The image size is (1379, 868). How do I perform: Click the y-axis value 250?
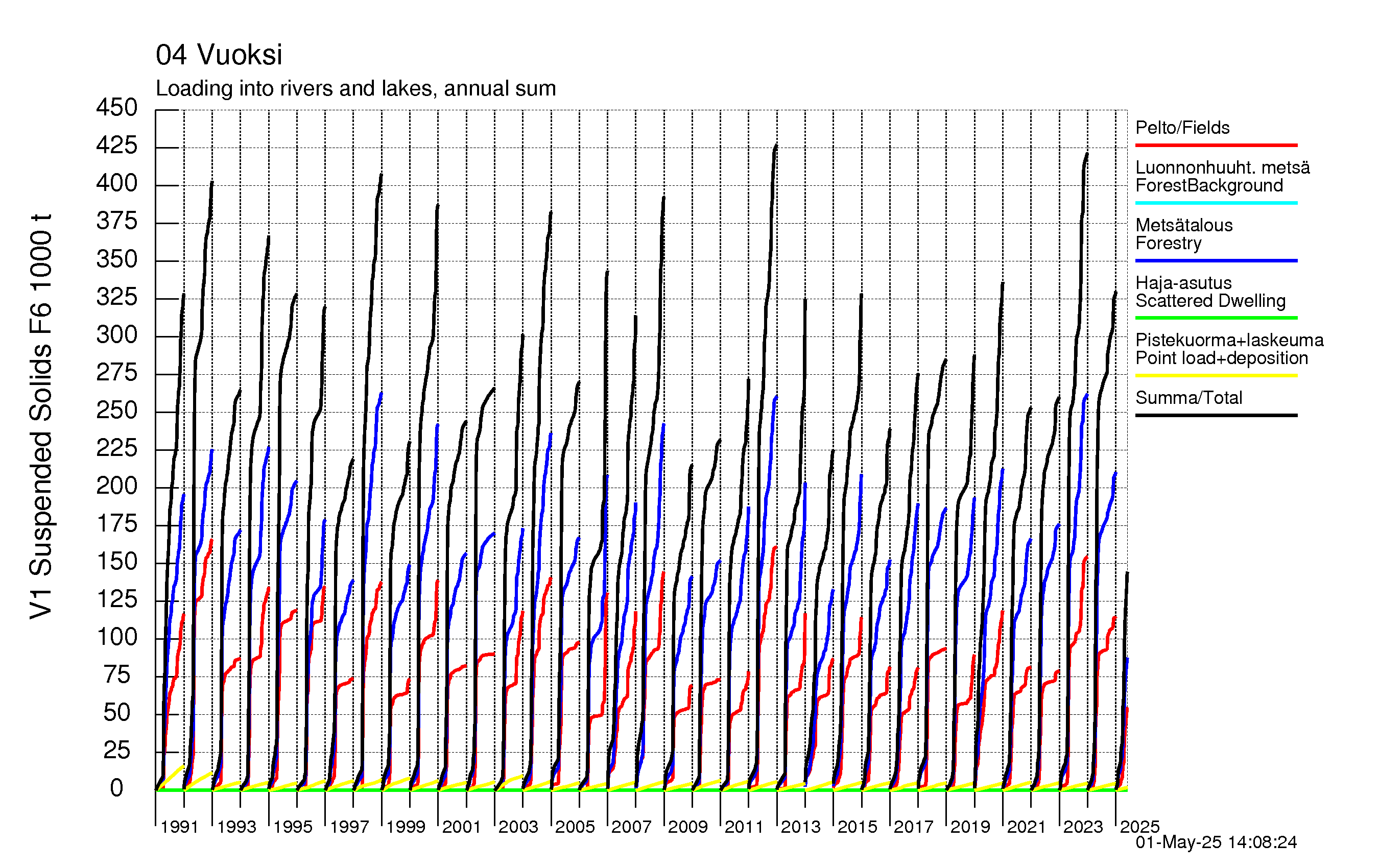pos(117,411)
